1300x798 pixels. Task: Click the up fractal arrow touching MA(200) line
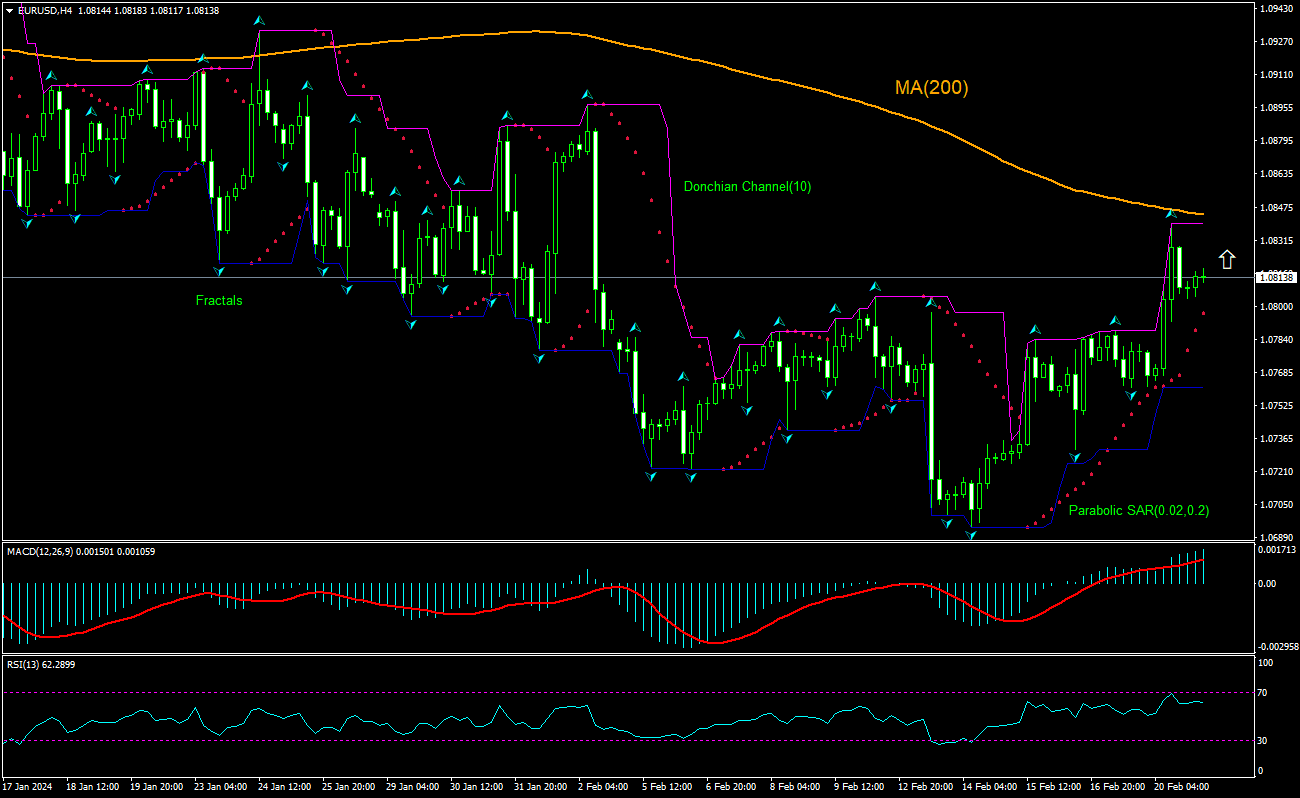(x=1171, y=213)
